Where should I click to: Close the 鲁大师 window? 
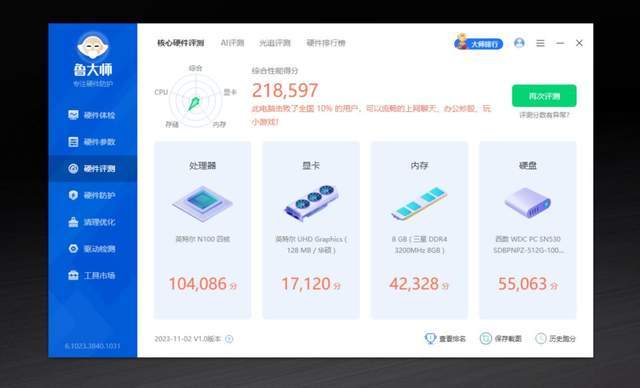[x=579, y=43]
